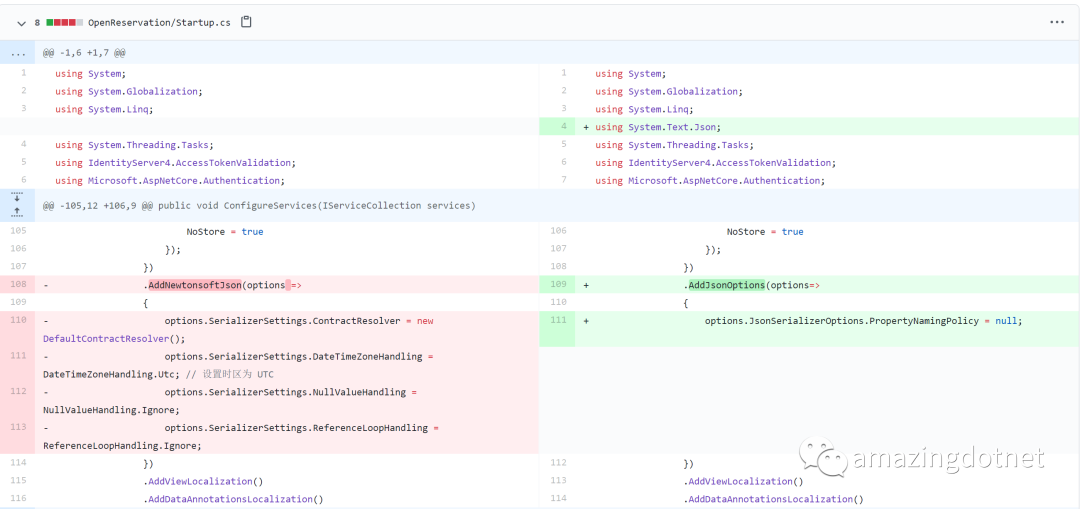Click removed ReferenceLoopHandling line 113
This screenshot has height=509, width=1080.
coord(269,437)
